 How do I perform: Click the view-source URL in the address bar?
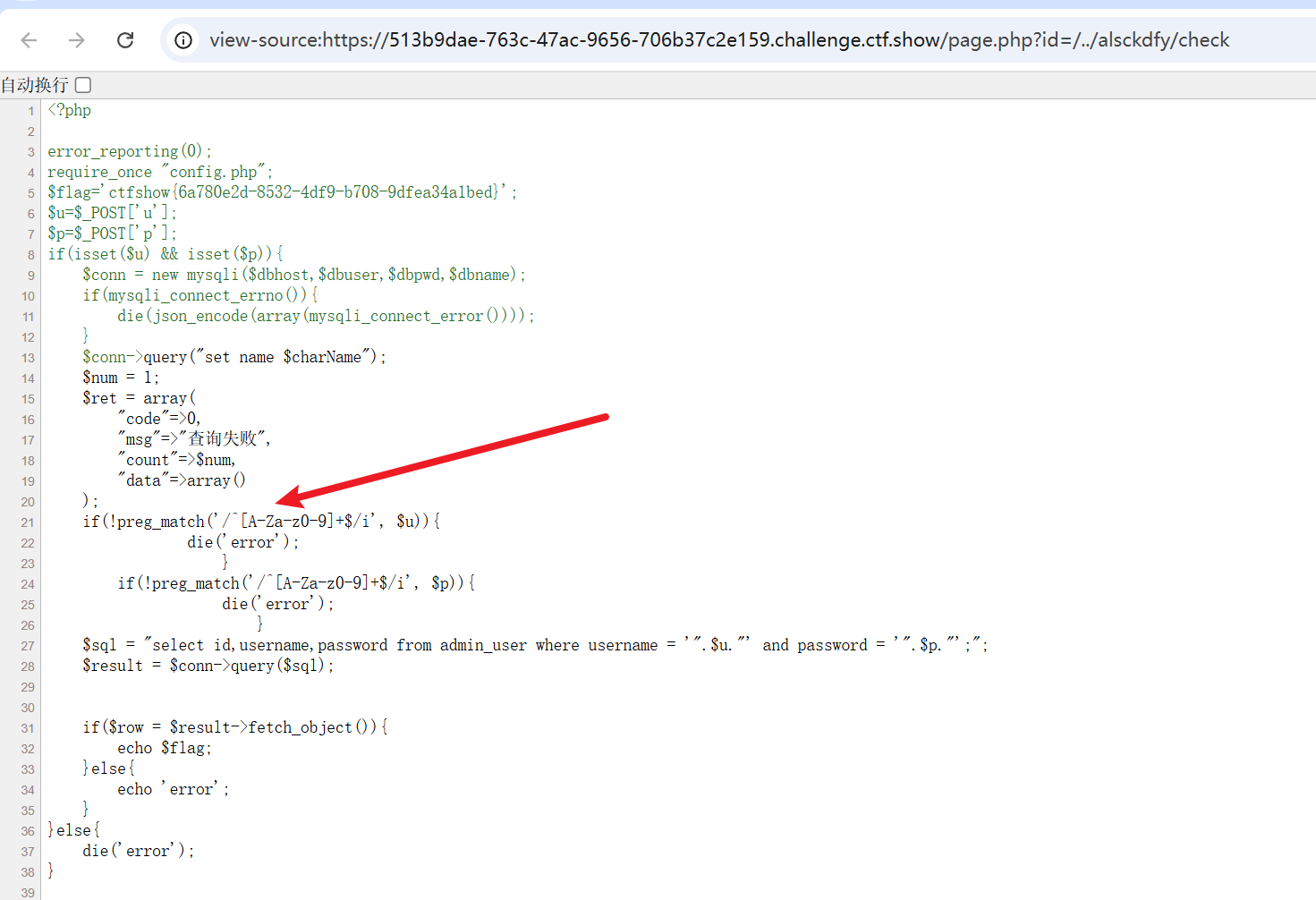tap(719, 40)
